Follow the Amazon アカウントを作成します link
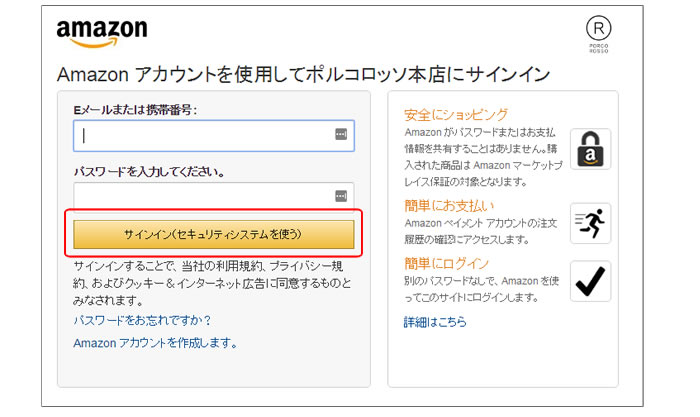The height and width of the screenshot is (417, 700). tap(155, 343)
